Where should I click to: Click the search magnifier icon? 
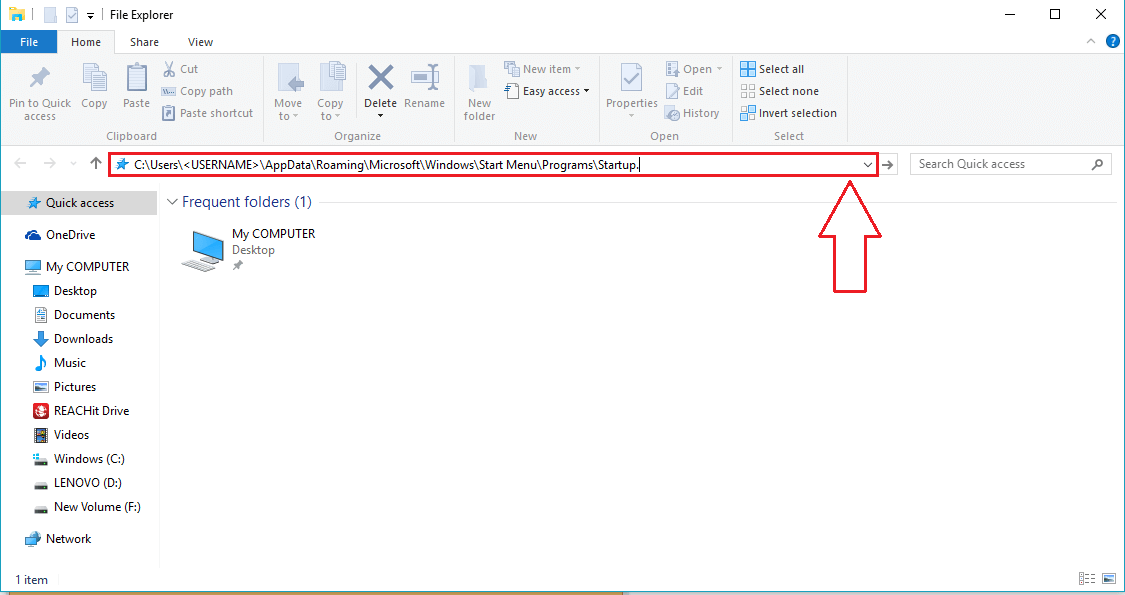click(x=1097, y=164)
